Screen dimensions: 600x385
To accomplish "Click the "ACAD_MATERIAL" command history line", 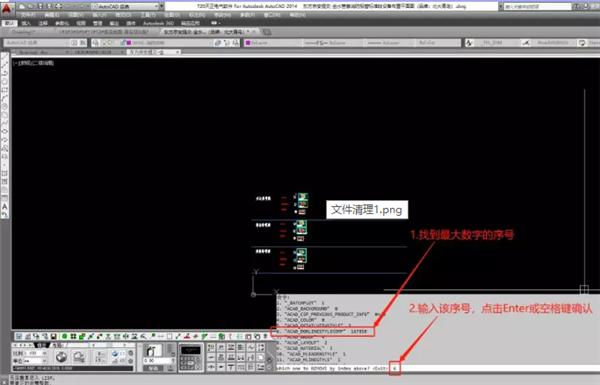I will [x=305, y=349].
